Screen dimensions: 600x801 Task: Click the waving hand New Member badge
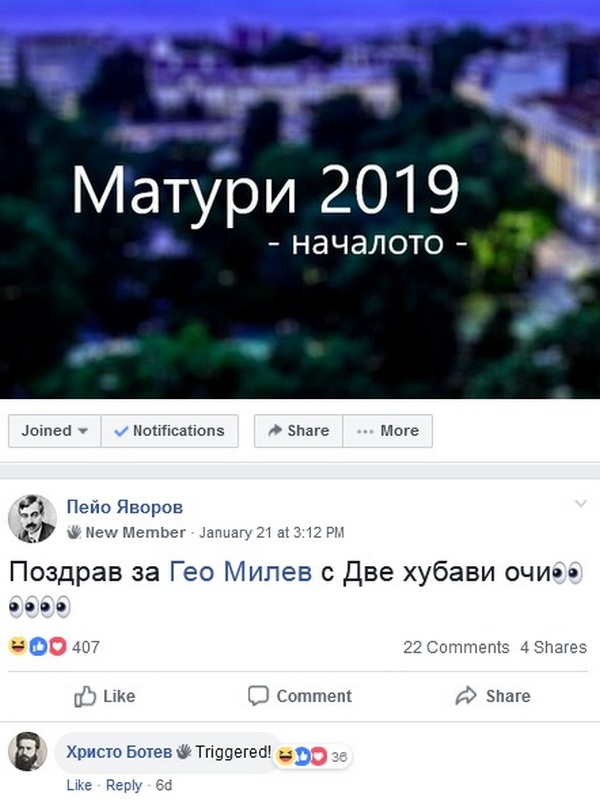coord(74,532)
